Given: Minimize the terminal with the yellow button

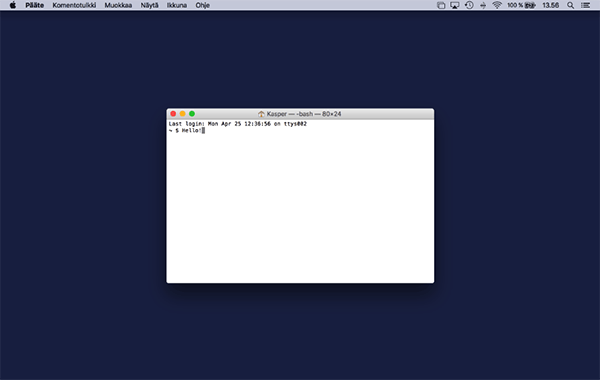Looking at the screenshot, I should point(183,114).
